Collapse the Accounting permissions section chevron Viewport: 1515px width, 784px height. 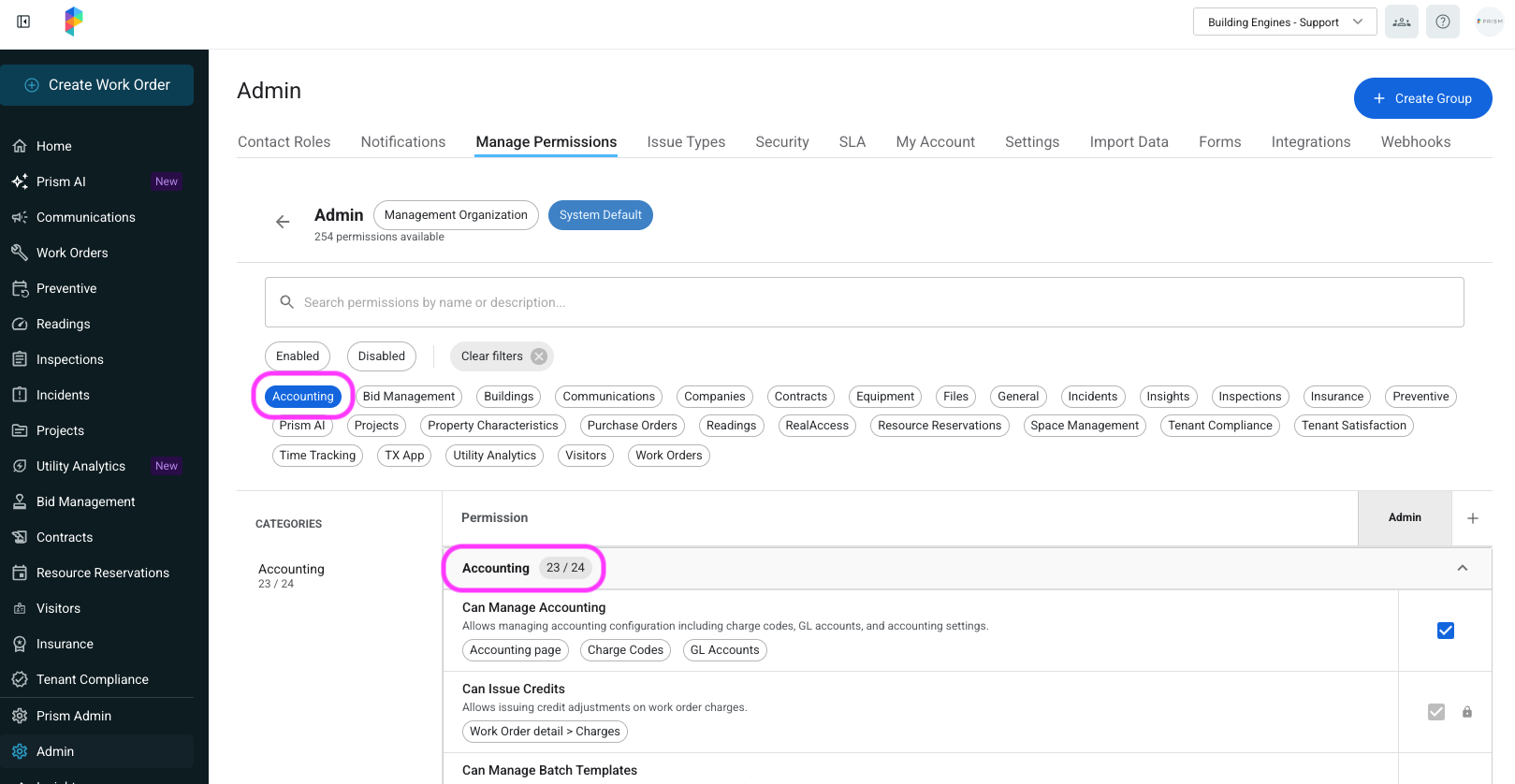coord(1462,568)
